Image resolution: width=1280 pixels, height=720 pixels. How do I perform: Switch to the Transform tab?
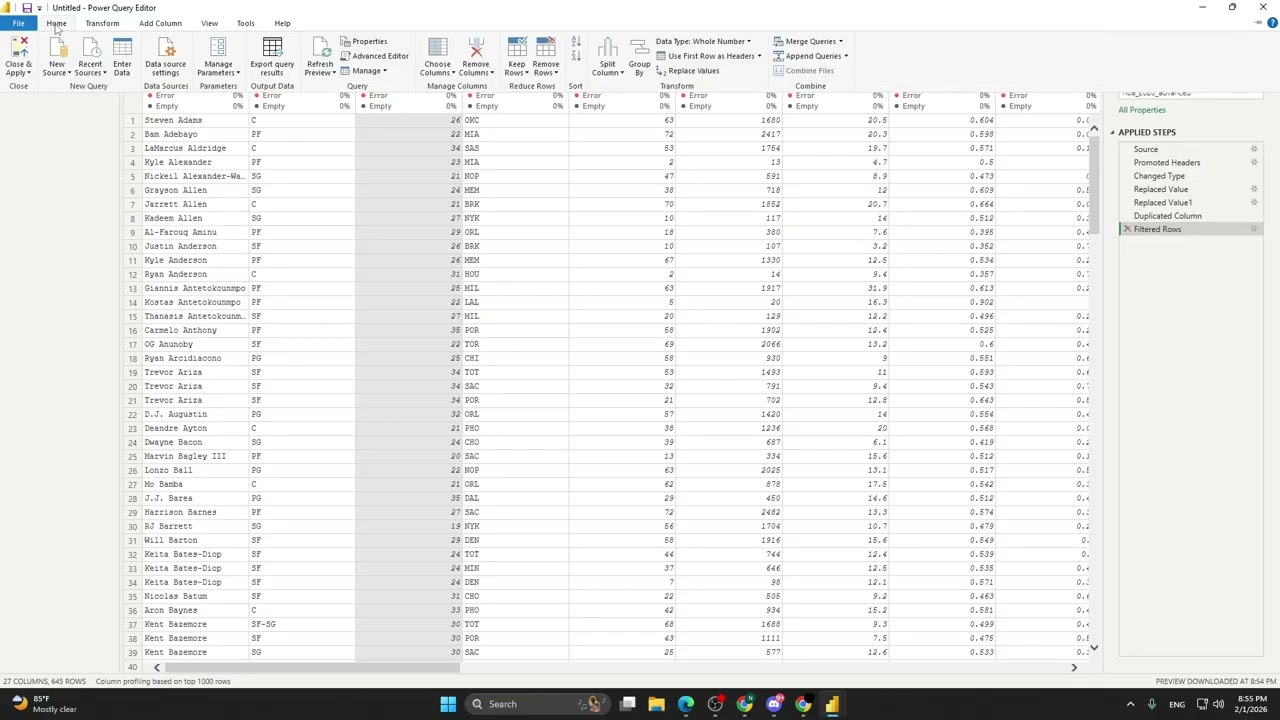(102, 23)
